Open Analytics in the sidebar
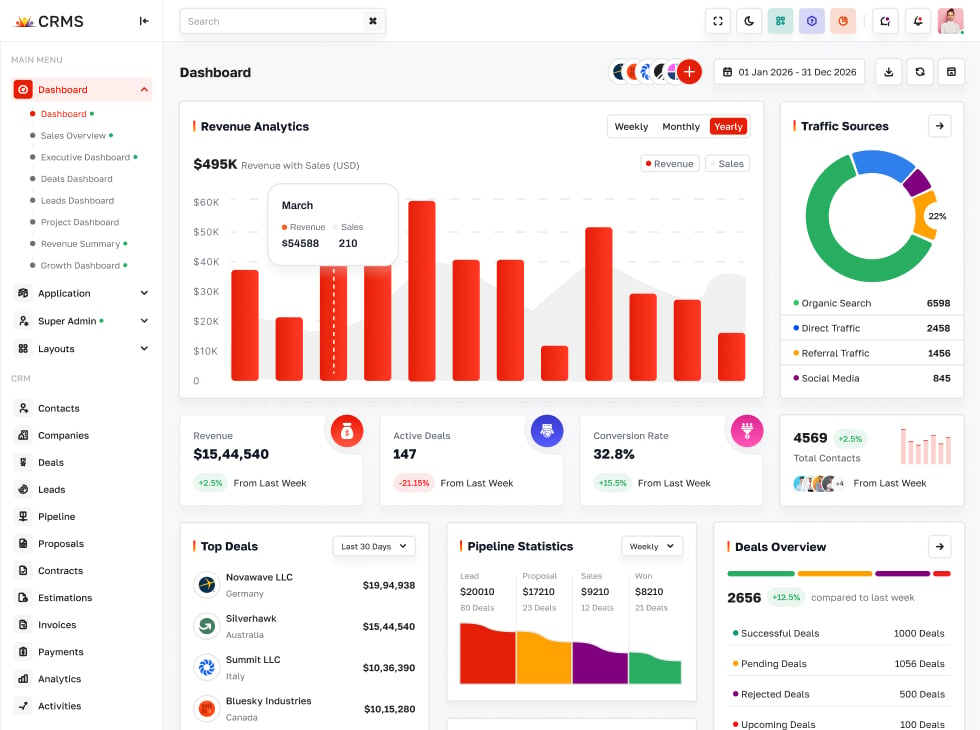980x730 pixels. 59,679
